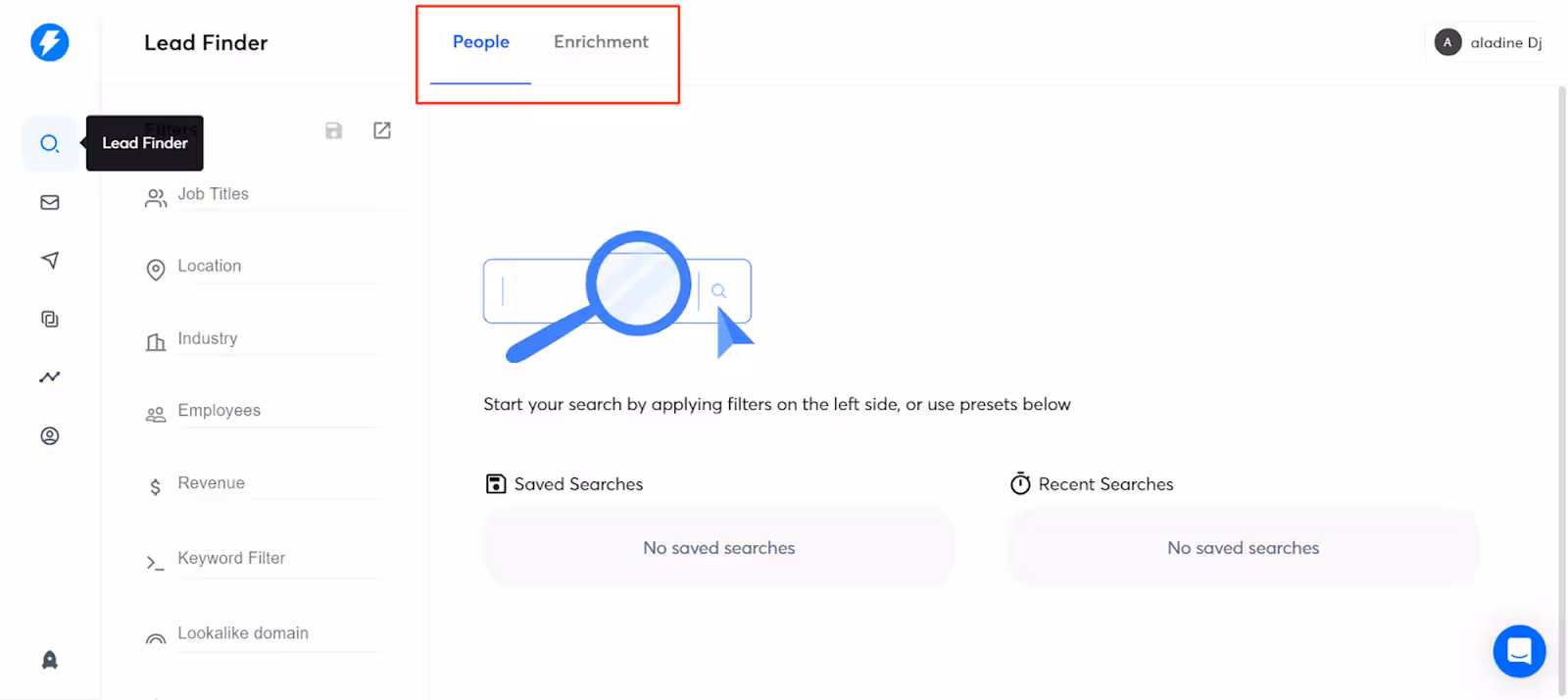This screenshot has height=700, width=1568.
Task: Expand the Employees filter
Action: (x=220, y=411)
